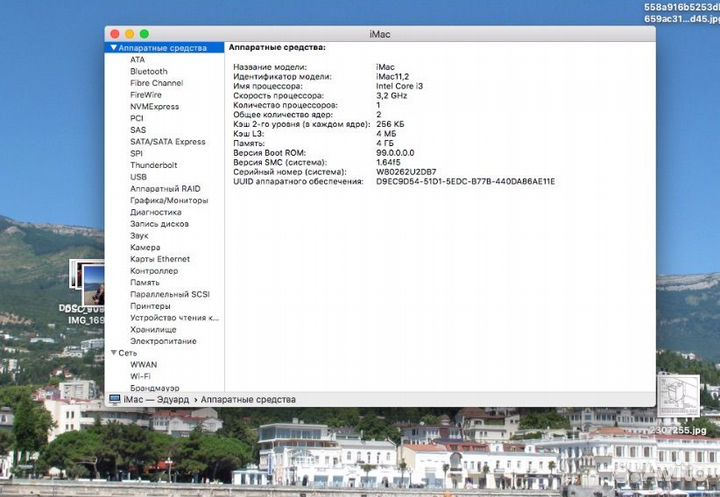The image size is (720, 497).
Task: Select Камера in the sidebar
Action: click(x=145, y=248)
